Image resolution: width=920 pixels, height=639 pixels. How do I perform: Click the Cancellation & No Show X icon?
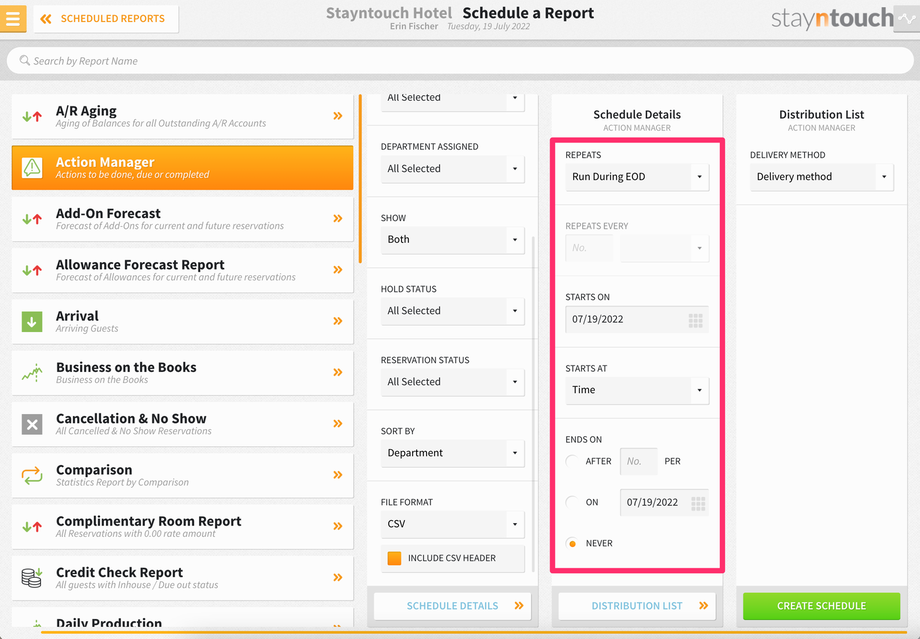pyautogui.click(x=32, y=424)
